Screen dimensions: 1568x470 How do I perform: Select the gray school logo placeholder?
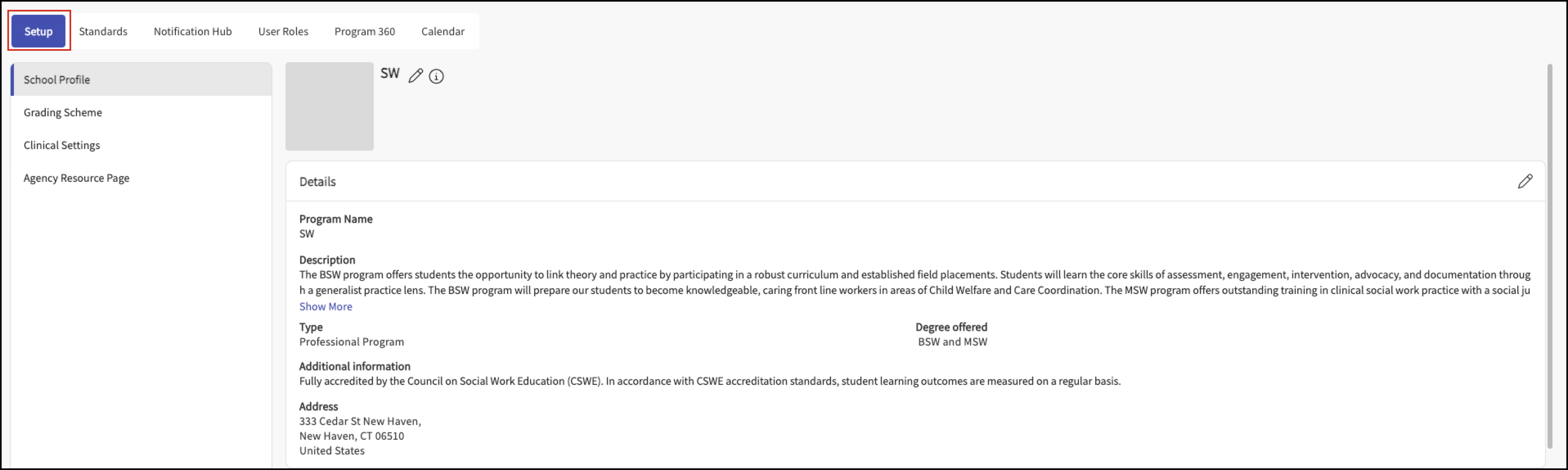tap(329, 106)
